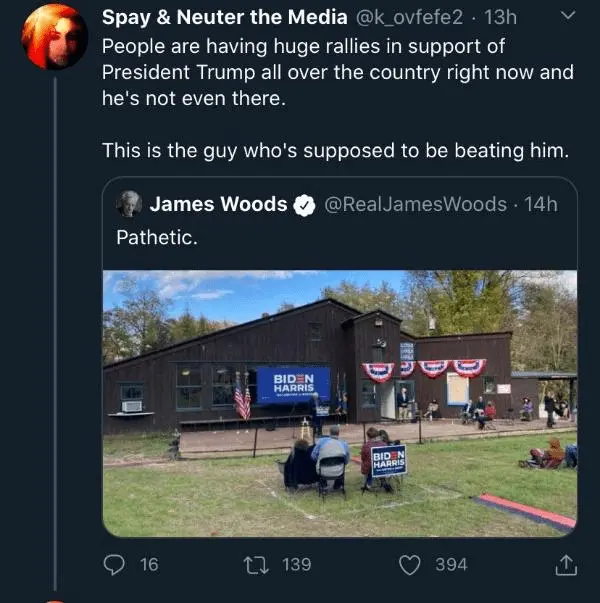
Task: Click the 13h tweet timestamp
Action: point(500,18)
